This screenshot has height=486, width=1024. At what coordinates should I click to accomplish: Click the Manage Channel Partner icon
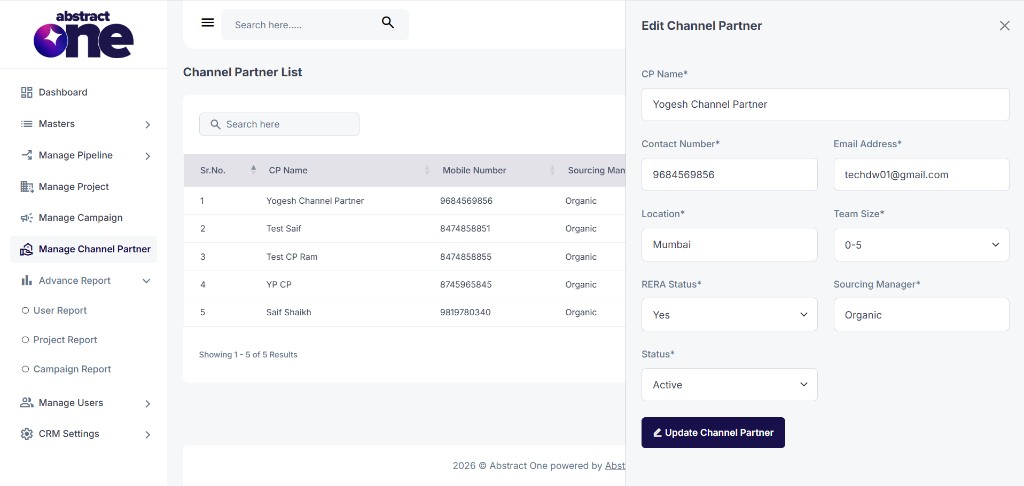click(x=27, y=249)
